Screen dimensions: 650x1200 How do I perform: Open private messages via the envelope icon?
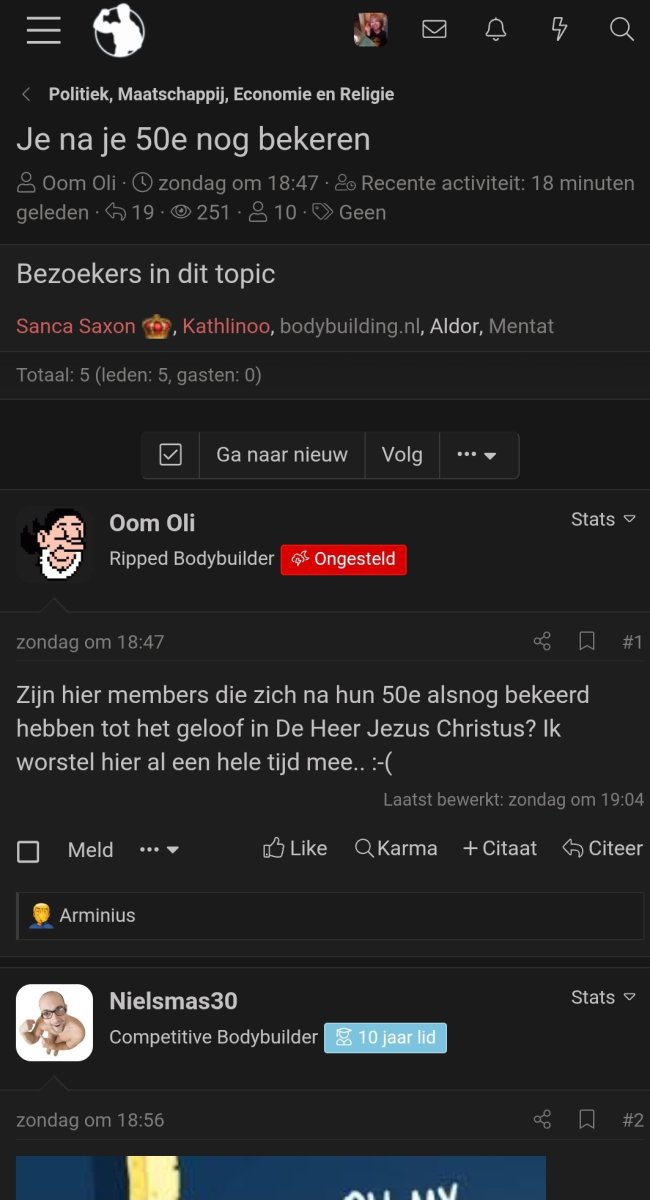tap(434, 30)
